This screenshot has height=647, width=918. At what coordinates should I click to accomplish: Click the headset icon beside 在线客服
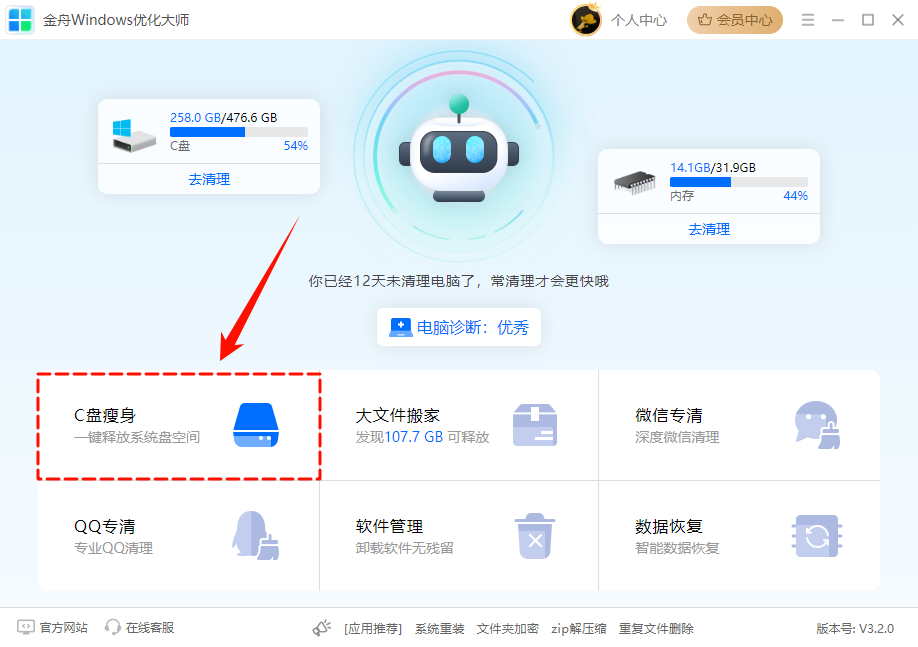pyautogui.click(x=113, y=628)
